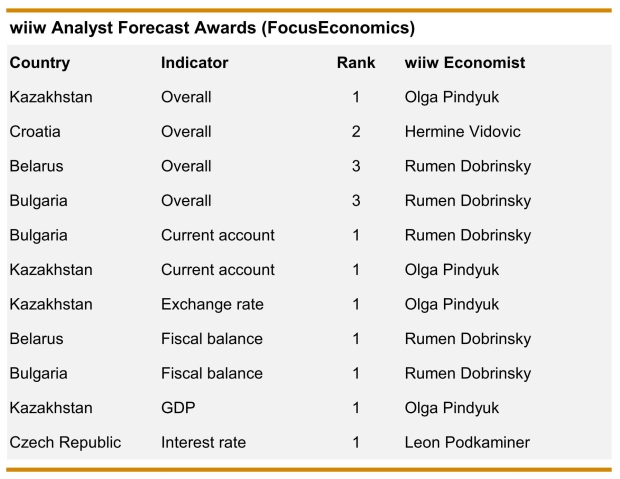The height and width of the screenshot is (479, 620).
Task: Click the Exchange rate indicator cell
Action: point(212,304)
